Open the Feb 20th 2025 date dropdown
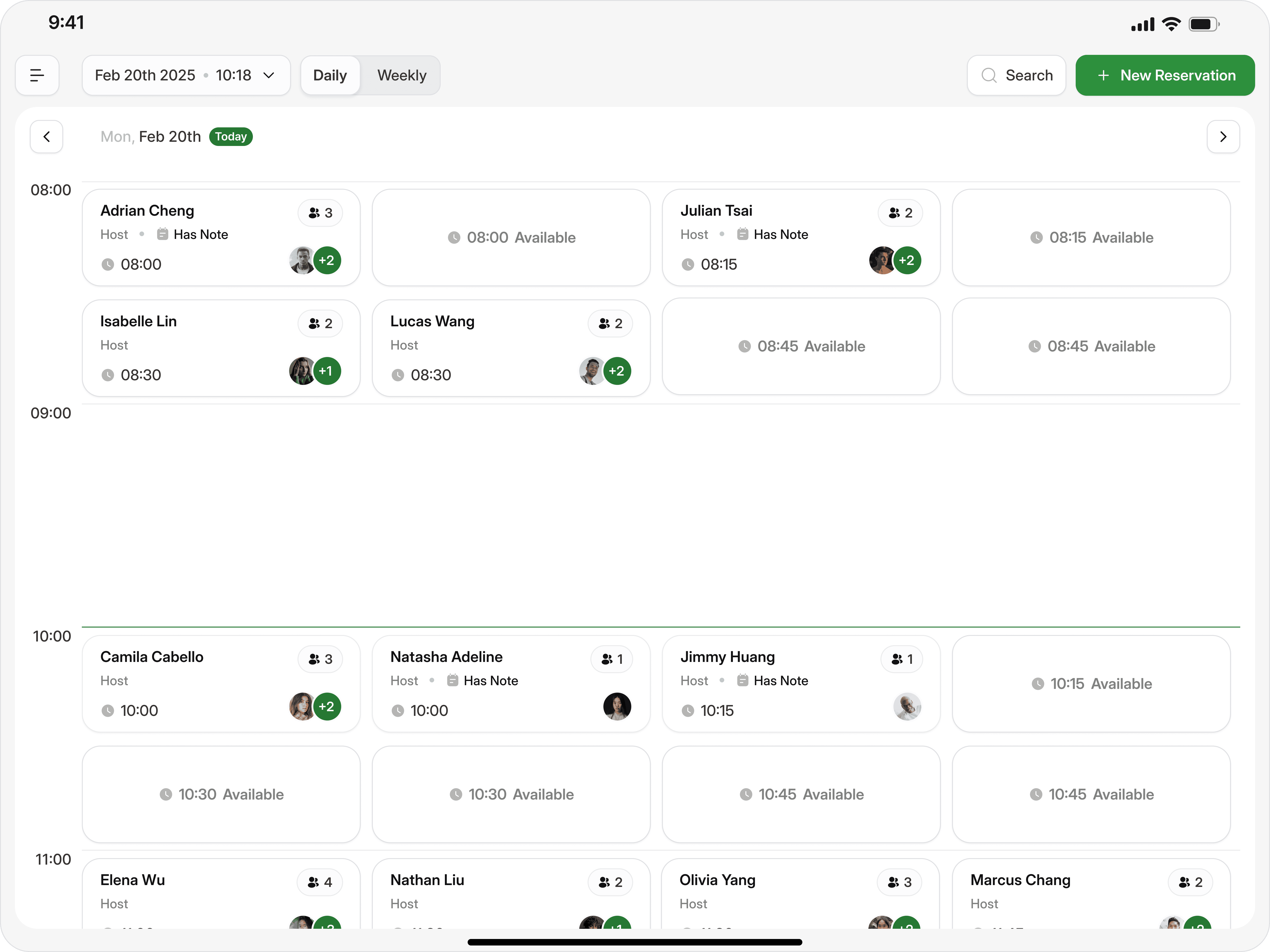Screen dimensions: 1270x952 pyautogui.click(x=185, y=75)
